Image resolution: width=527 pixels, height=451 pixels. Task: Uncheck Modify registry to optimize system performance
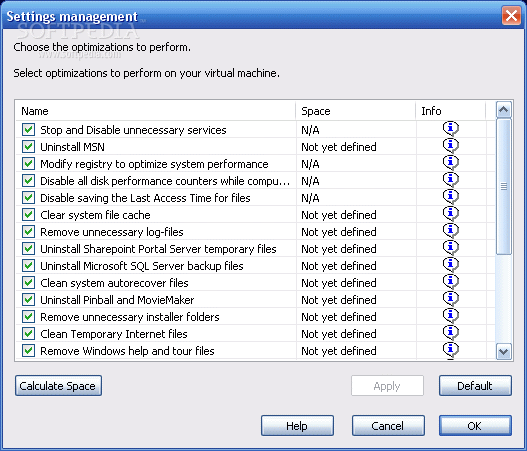tap(29, 164)
